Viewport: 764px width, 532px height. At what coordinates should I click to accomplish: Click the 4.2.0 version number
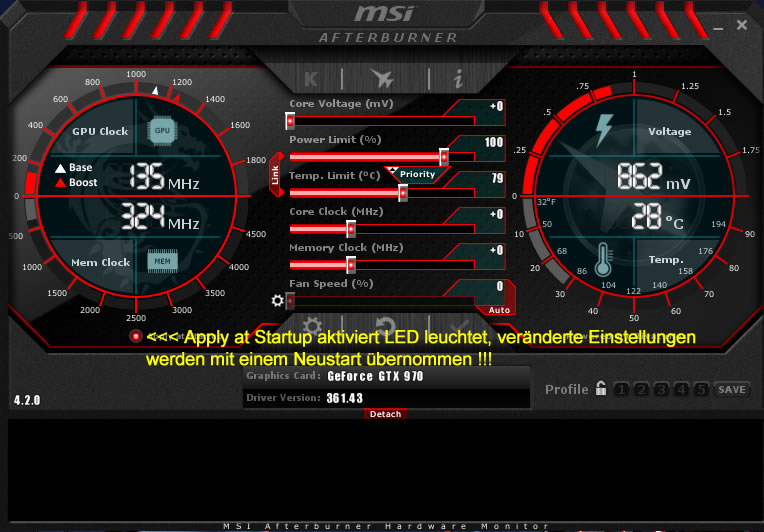tap(27, 400)
